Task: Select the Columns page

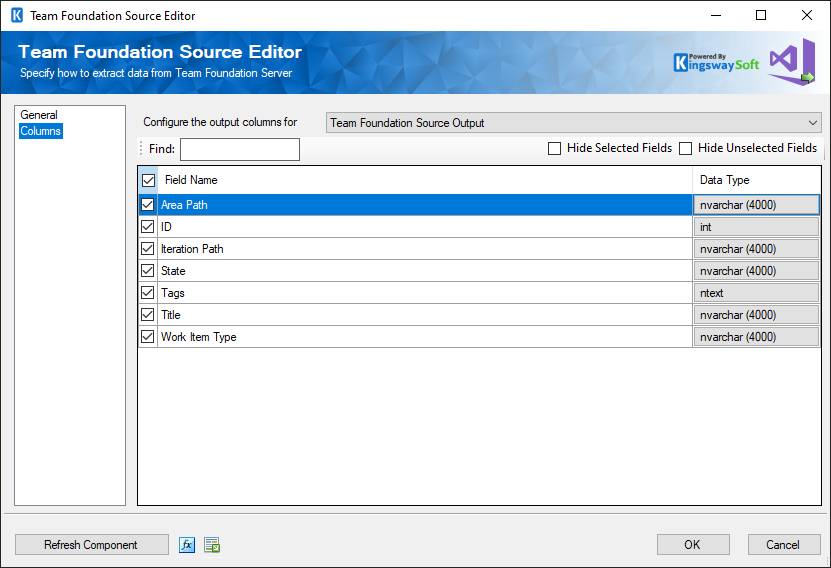Action: 41,131
